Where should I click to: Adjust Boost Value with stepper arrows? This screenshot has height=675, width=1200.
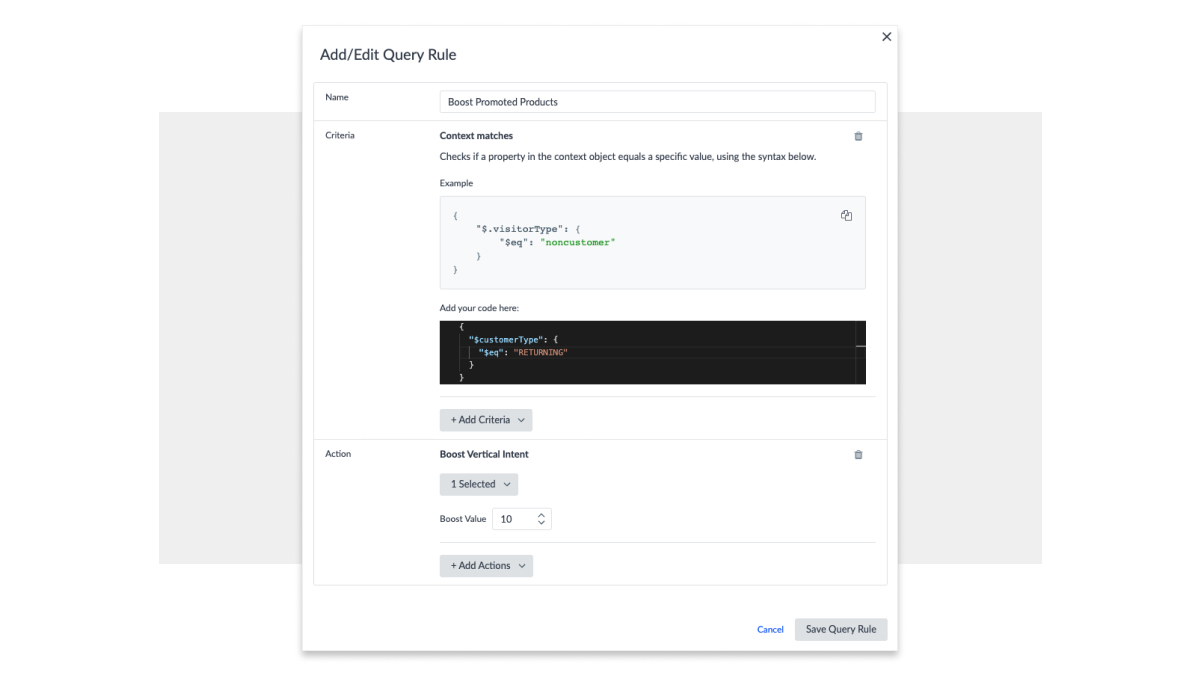(x=541, y=519)
